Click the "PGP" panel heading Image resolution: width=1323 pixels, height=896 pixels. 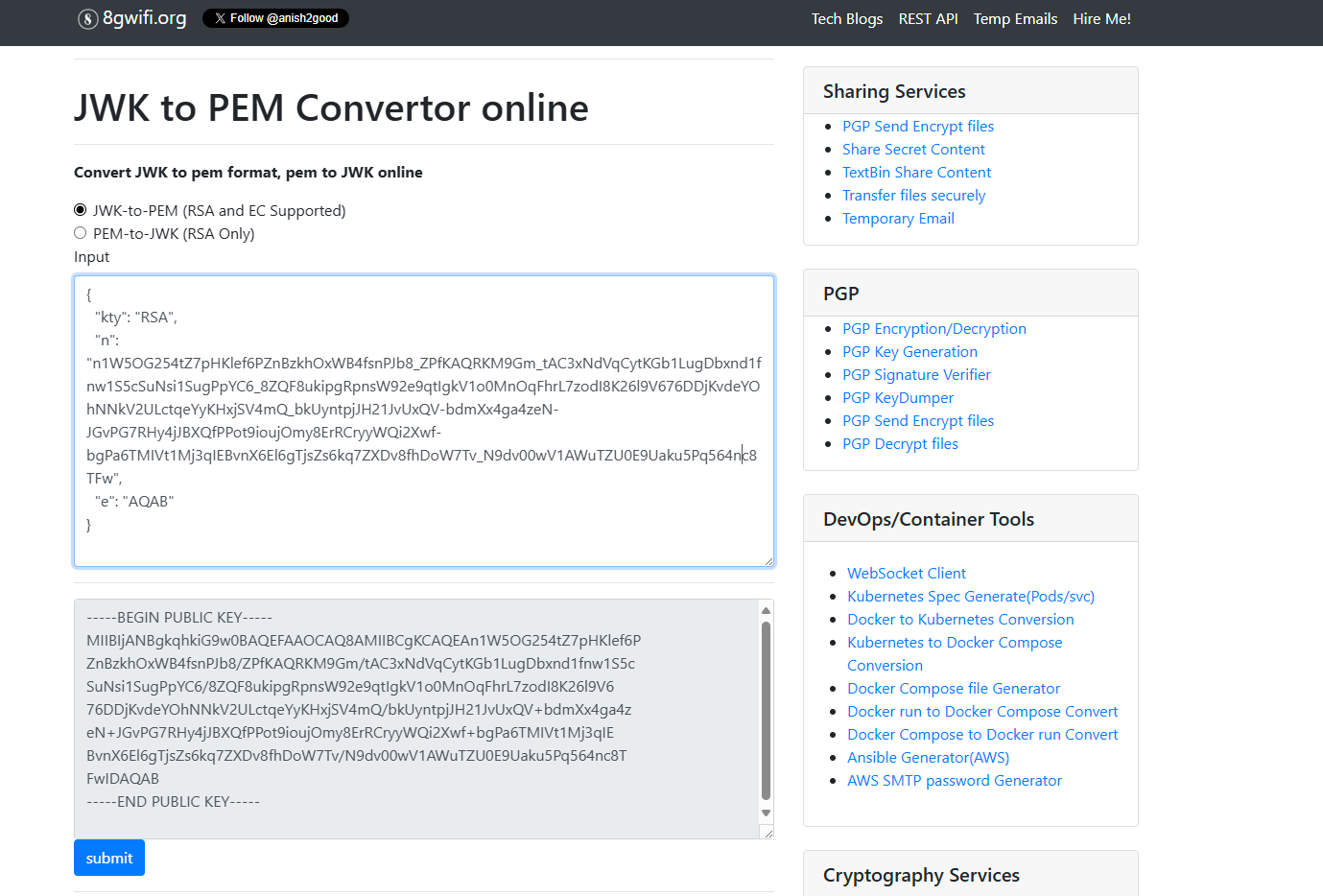pos(841,294)
